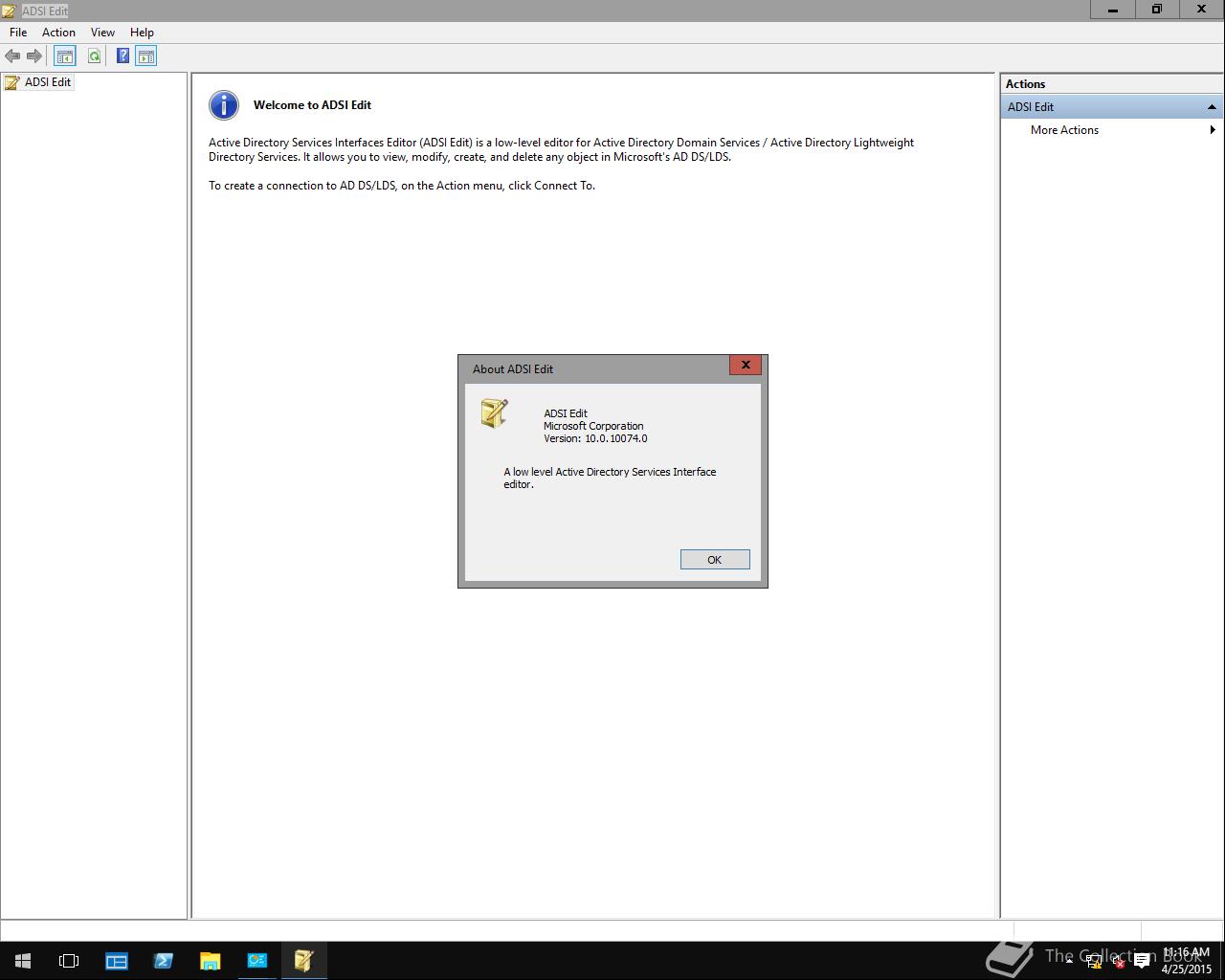Click the ADSI Edit taskbar button
The width and height of the screenshot is (1225, 980).
(x=304, y=961)
